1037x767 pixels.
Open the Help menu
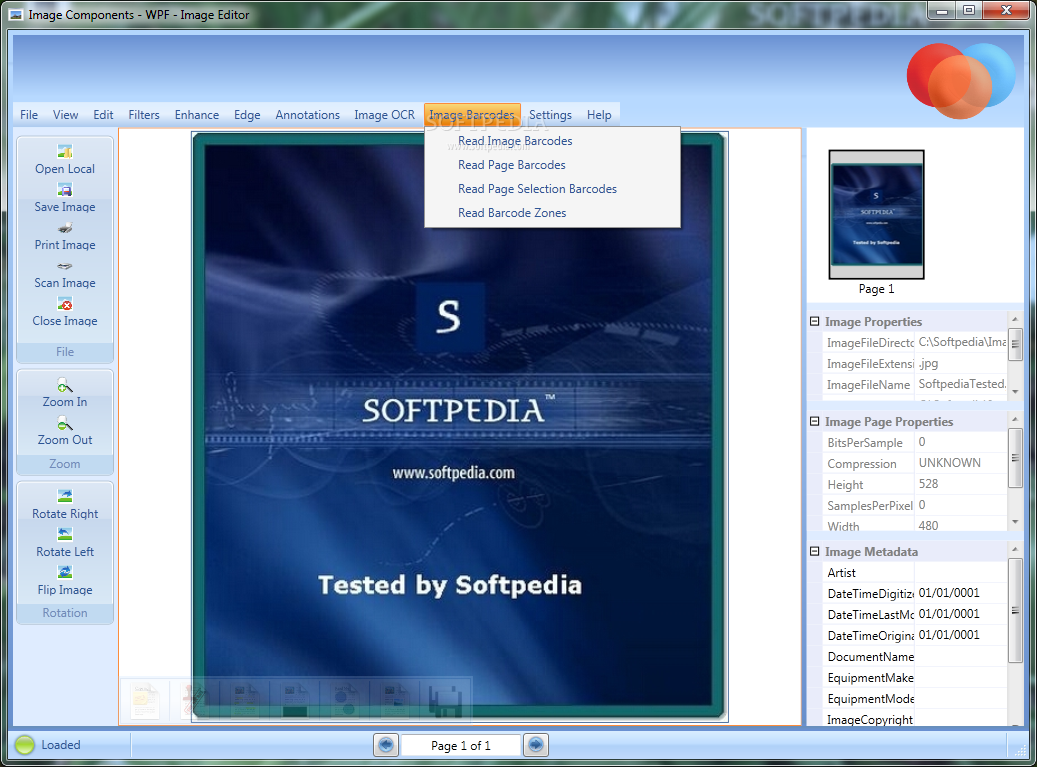(x=599, y=114)
